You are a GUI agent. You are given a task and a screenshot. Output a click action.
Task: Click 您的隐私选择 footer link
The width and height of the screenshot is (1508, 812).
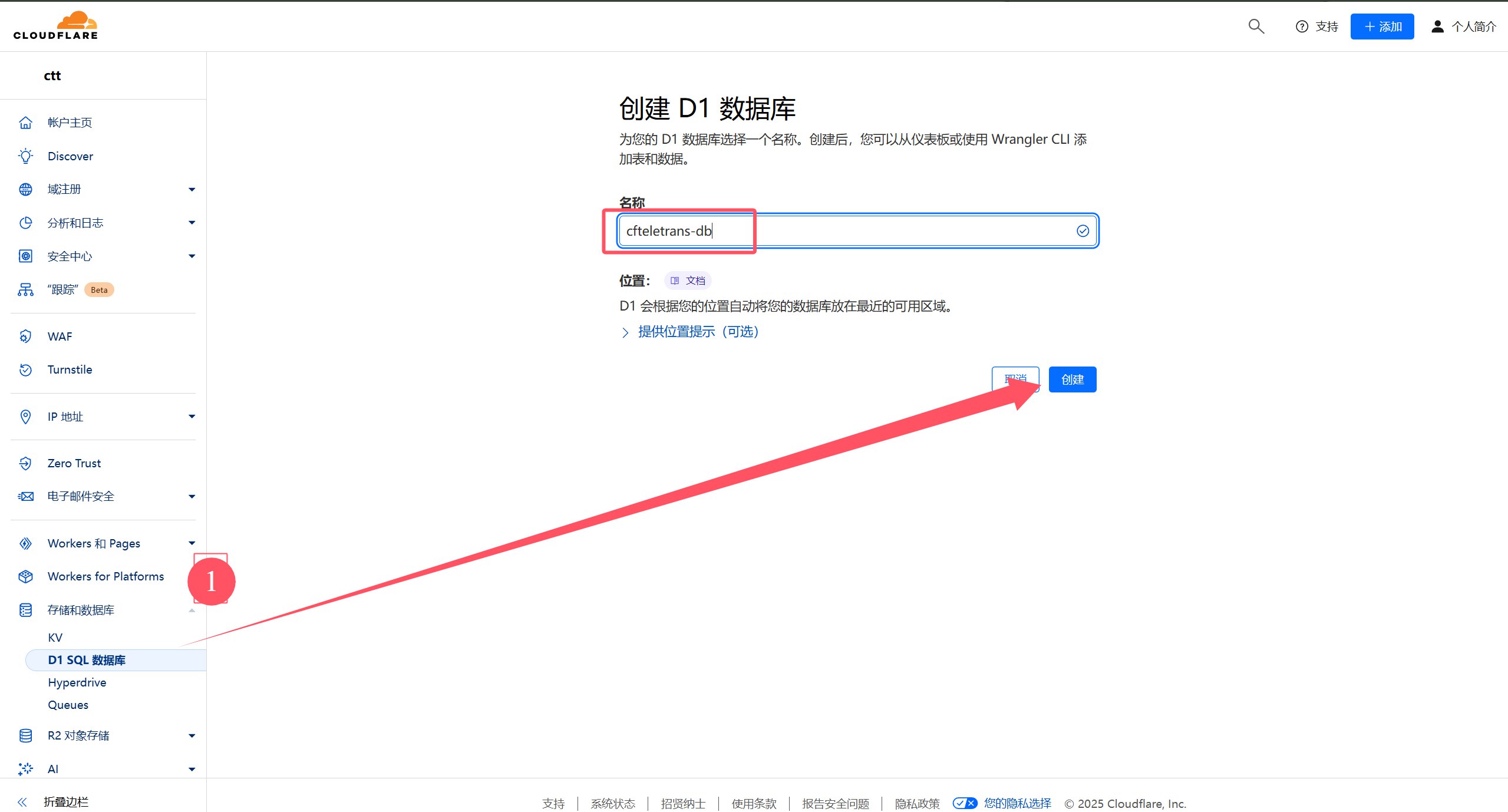point(1018,803)
